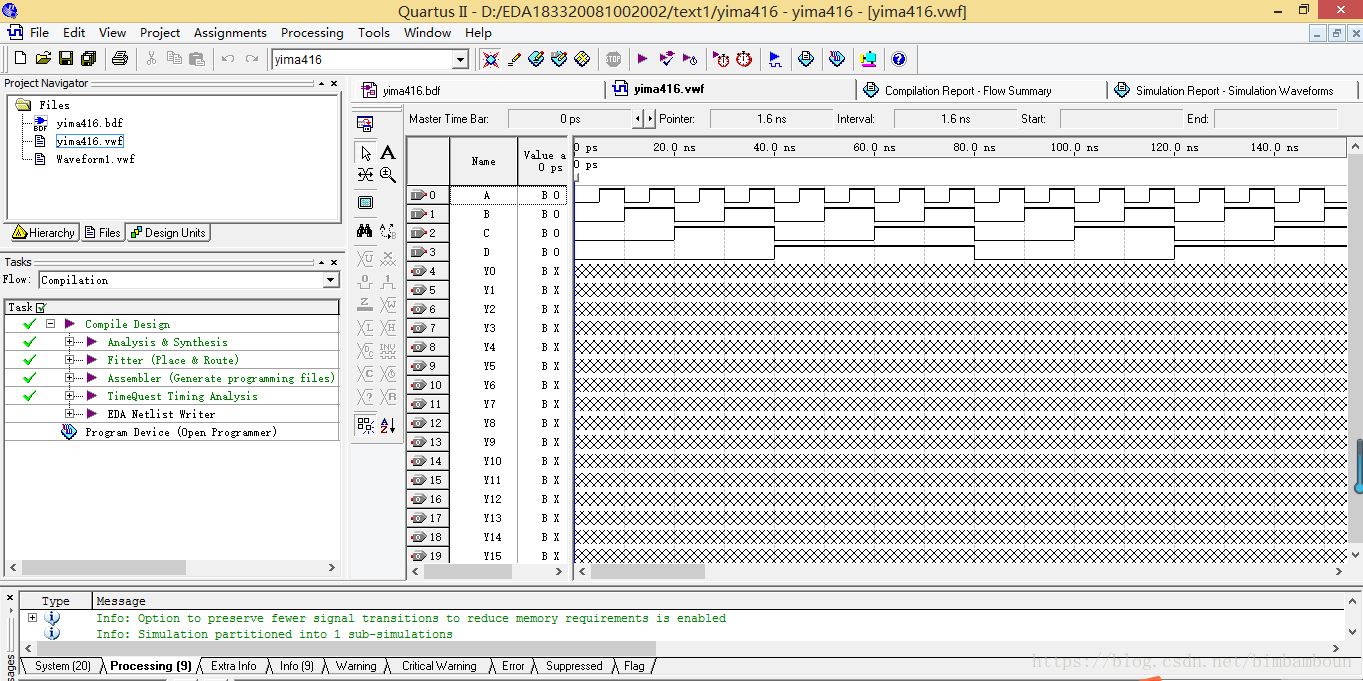The image size is (1363, 681).
Task: Expand the Fitter (Place & Route) task
Action: [70, 360]
